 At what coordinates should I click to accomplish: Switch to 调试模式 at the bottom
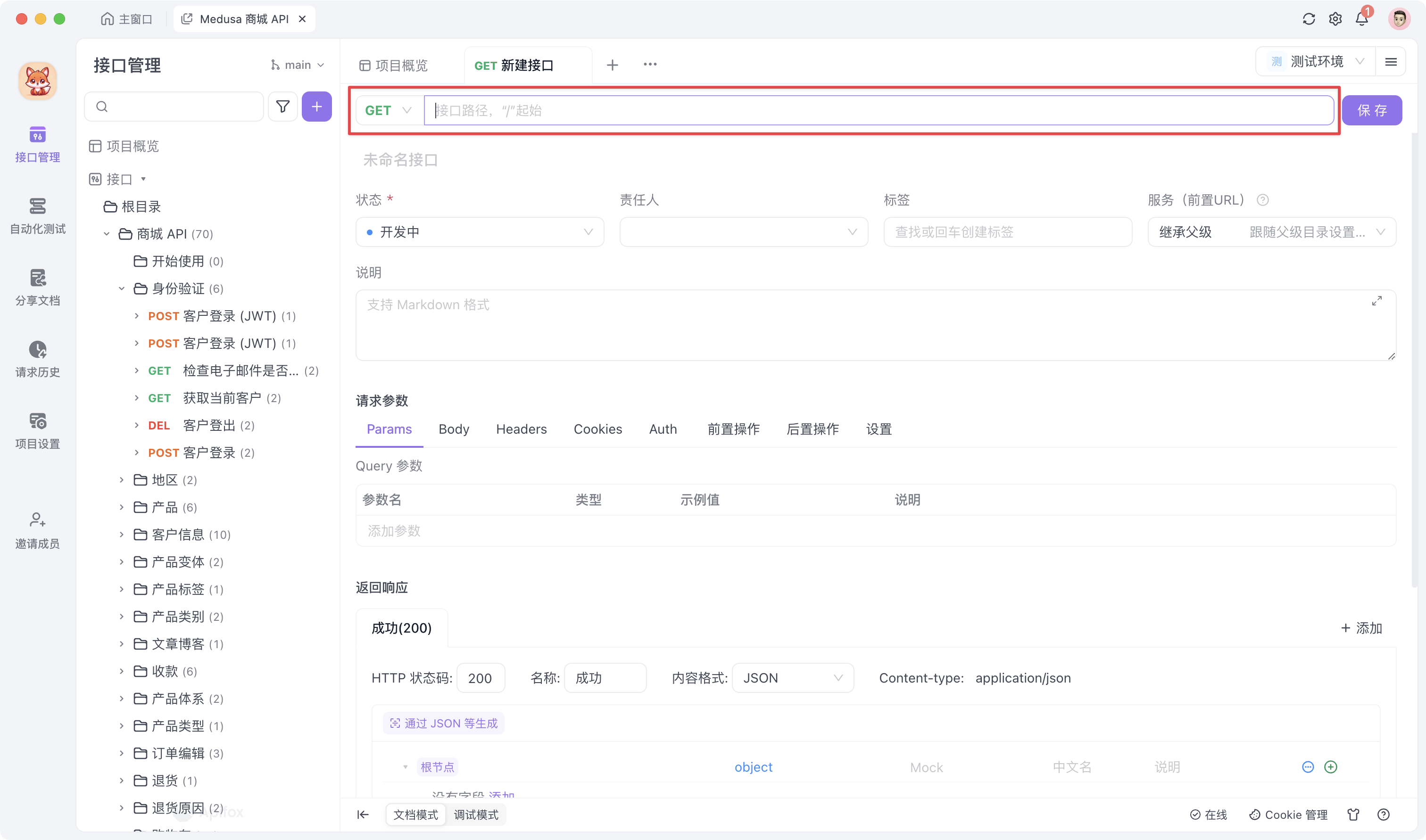click(x=476, y=815)
